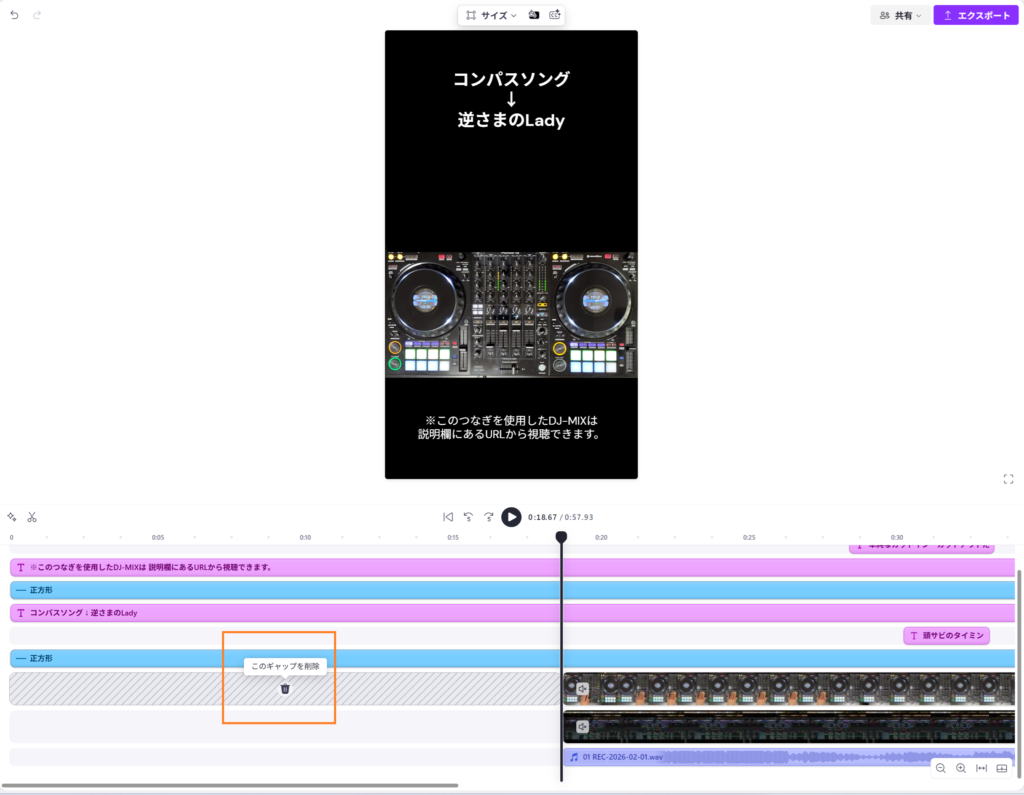Mute the upper video clip's audio

click(x=582, y=688)
